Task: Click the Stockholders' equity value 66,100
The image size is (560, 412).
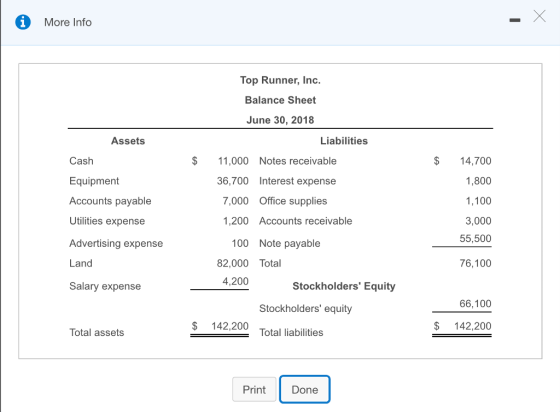Action: click(475, 304)
